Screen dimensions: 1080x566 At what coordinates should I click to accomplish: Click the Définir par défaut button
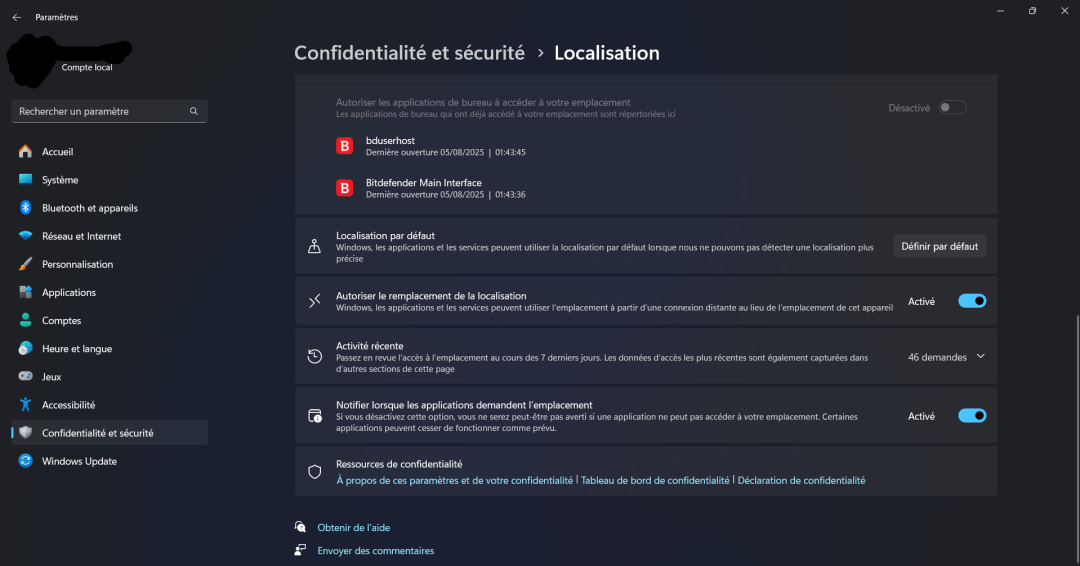[939, 247]
